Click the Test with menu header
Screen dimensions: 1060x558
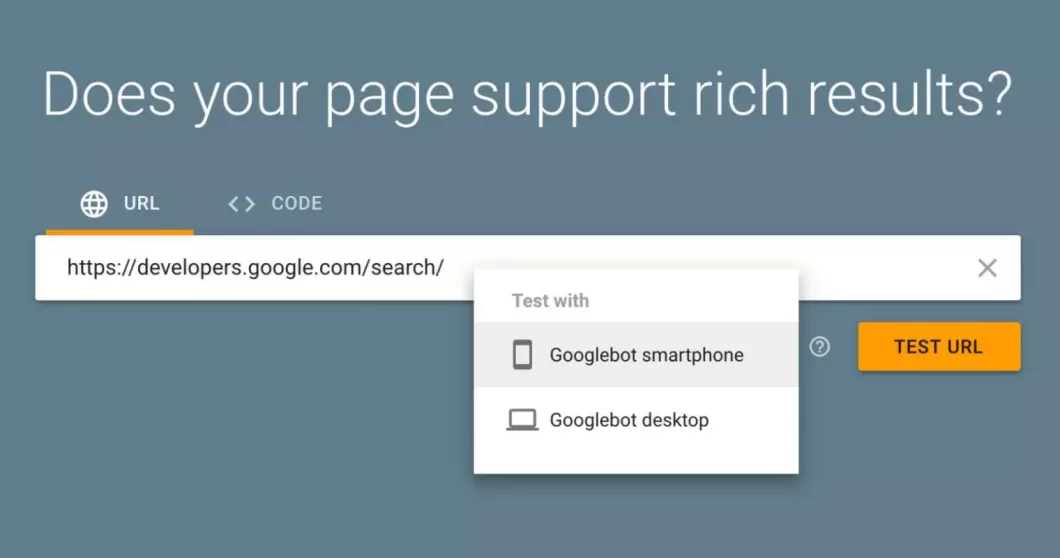tap(550, 301)
